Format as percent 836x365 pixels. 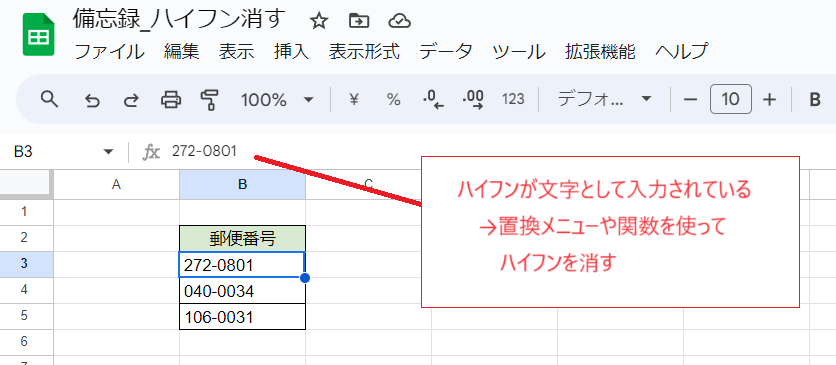(x=393, y=99)
